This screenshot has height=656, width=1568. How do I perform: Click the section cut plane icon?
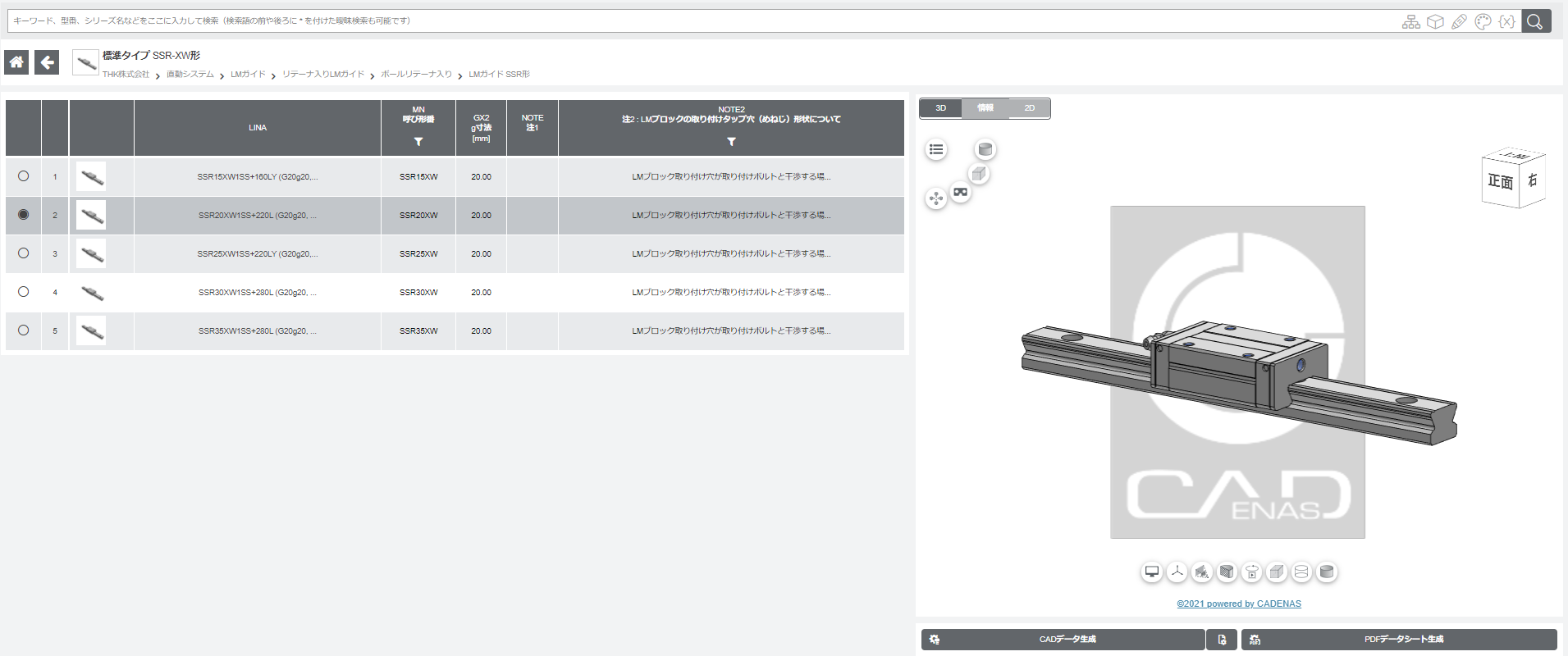[1202, 572]
